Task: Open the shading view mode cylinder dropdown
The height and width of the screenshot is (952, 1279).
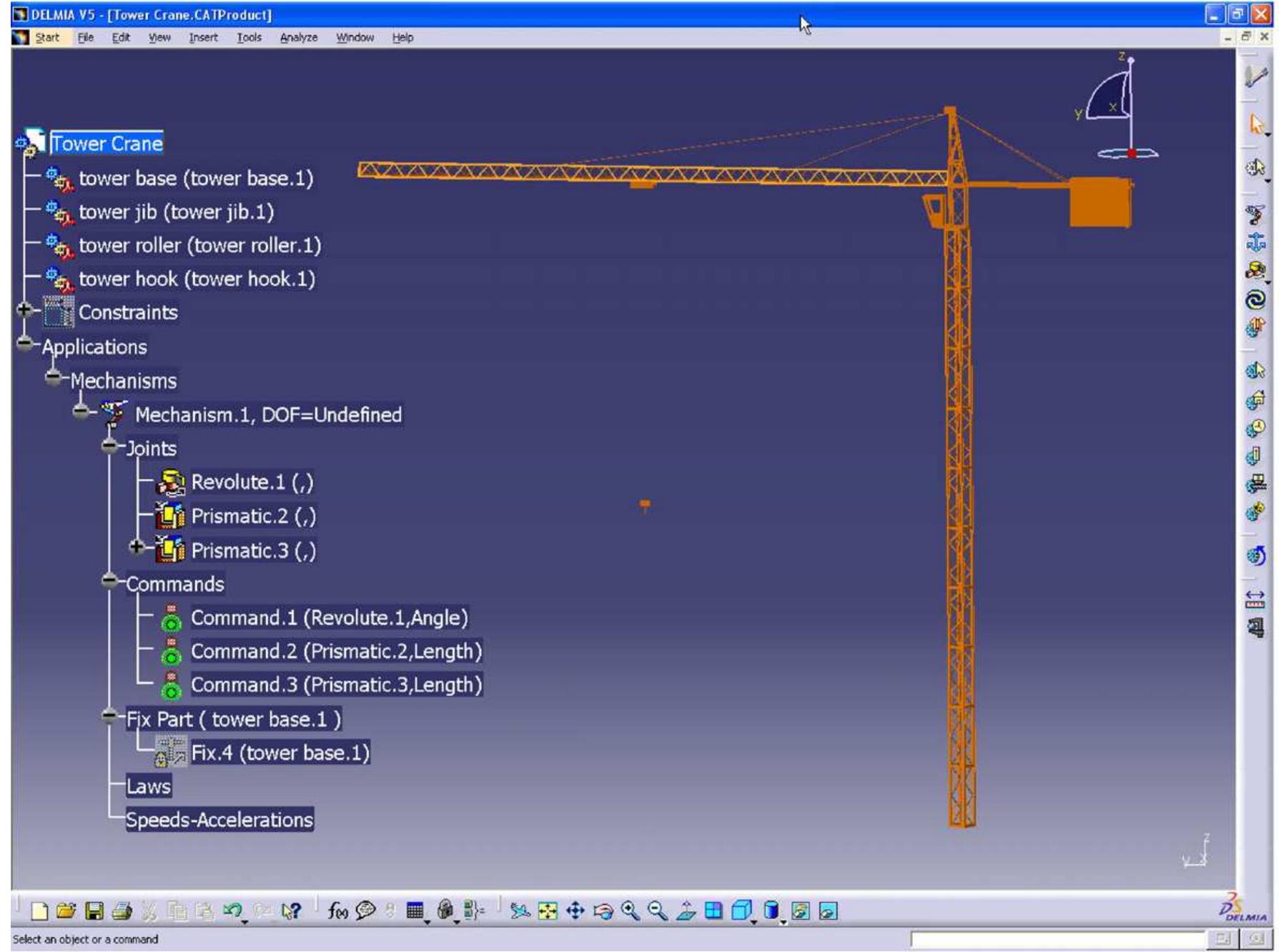Action: click(773, 911)
